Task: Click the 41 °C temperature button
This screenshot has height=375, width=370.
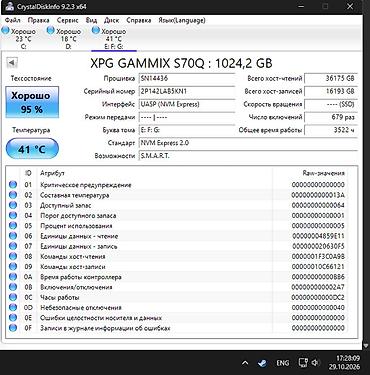Action: [x=32, y=149]
